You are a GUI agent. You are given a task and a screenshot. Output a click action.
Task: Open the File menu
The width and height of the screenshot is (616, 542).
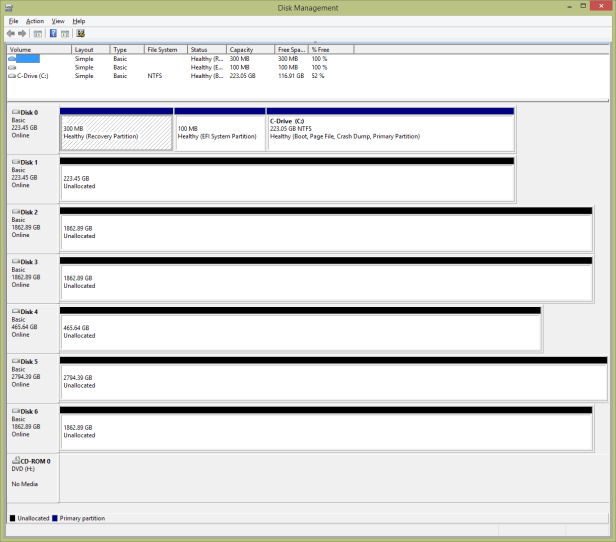click(x=13, y=20)
